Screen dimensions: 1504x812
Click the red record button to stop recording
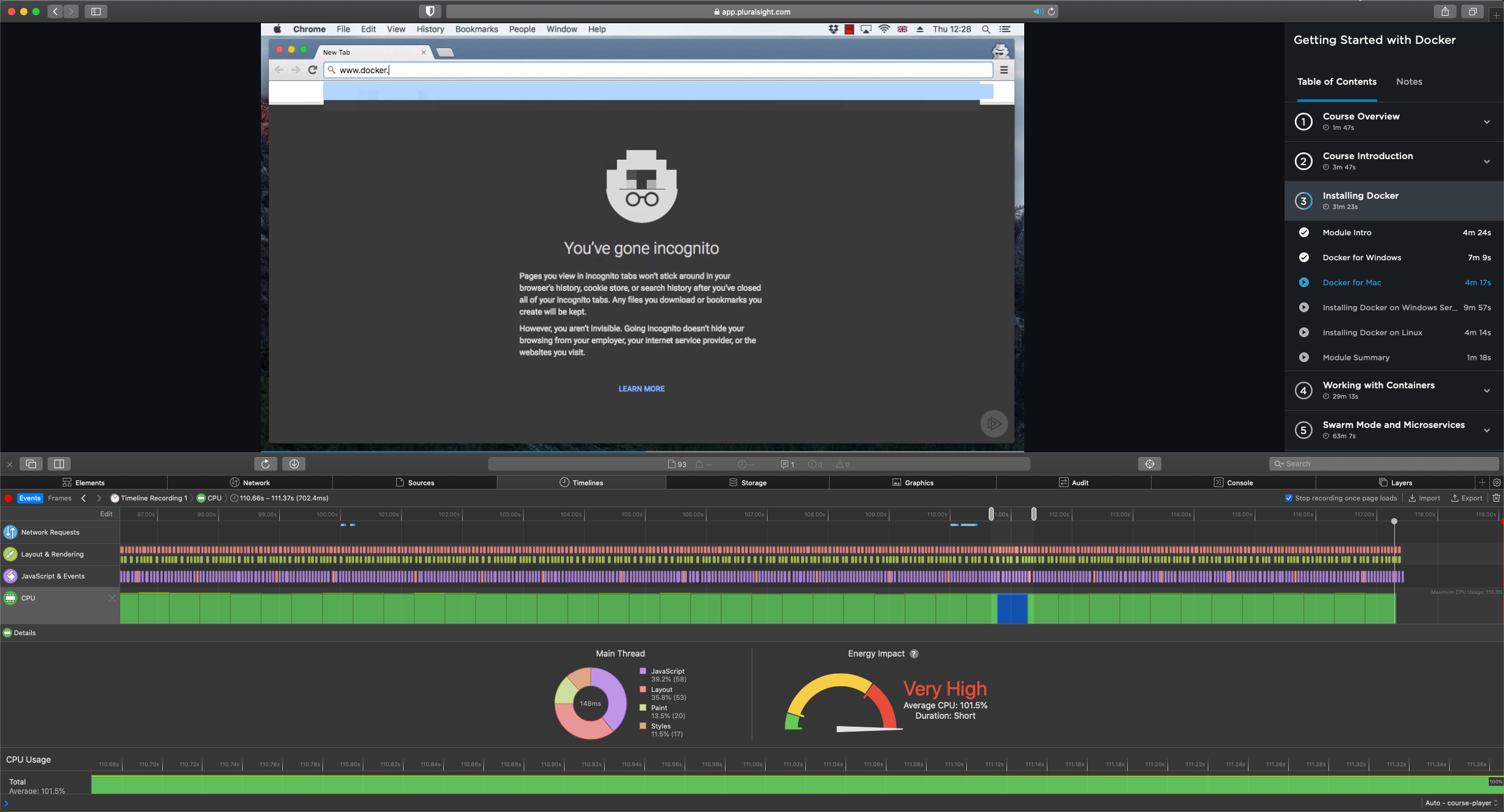(8, 498)
